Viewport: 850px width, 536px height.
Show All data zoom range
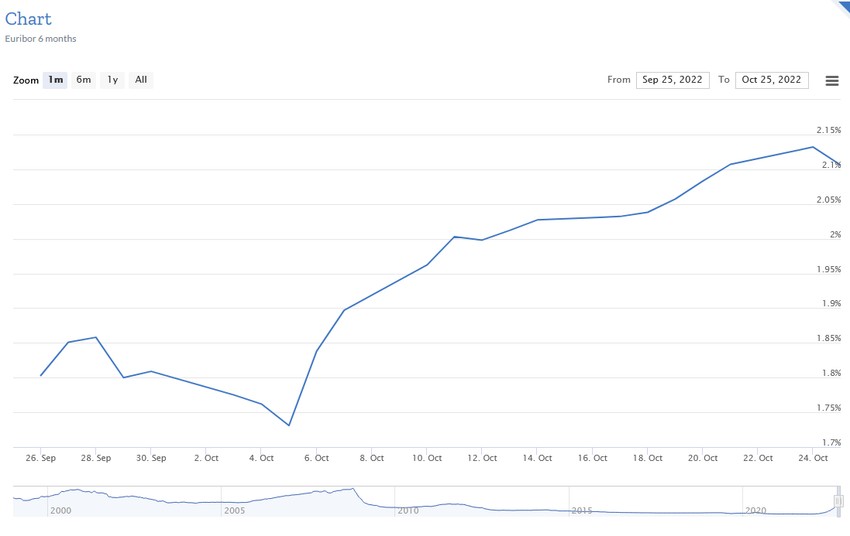point(141,80)
